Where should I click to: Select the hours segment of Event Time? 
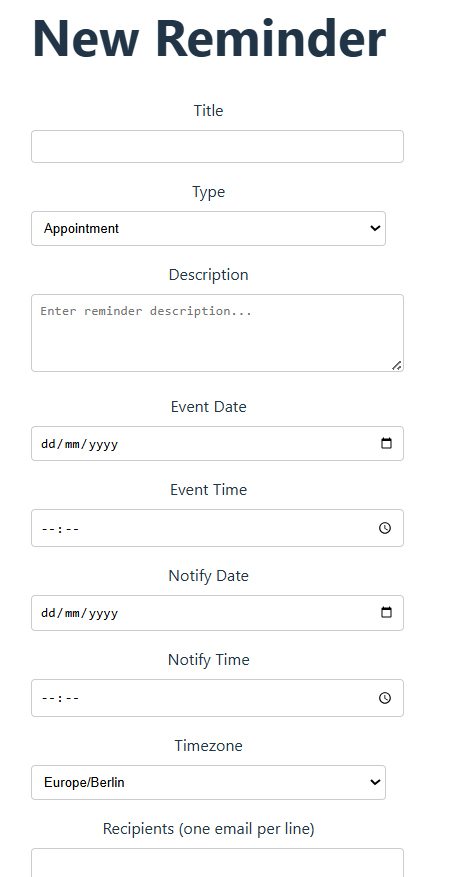(x=47, y=529)
